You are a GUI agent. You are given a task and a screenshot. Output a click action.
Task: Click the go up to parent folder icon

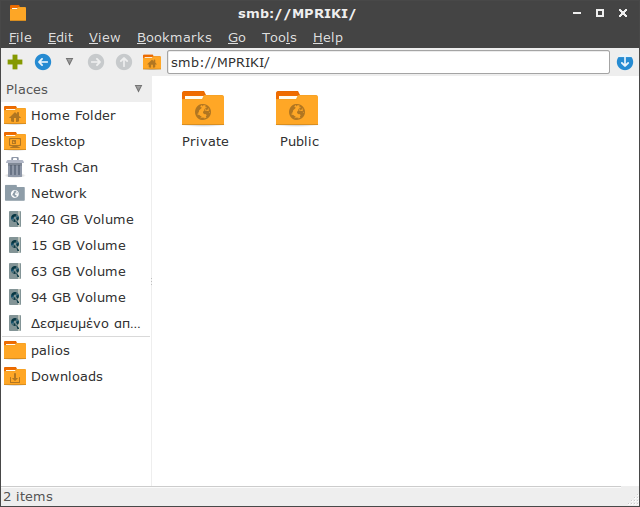click(124, 62)
